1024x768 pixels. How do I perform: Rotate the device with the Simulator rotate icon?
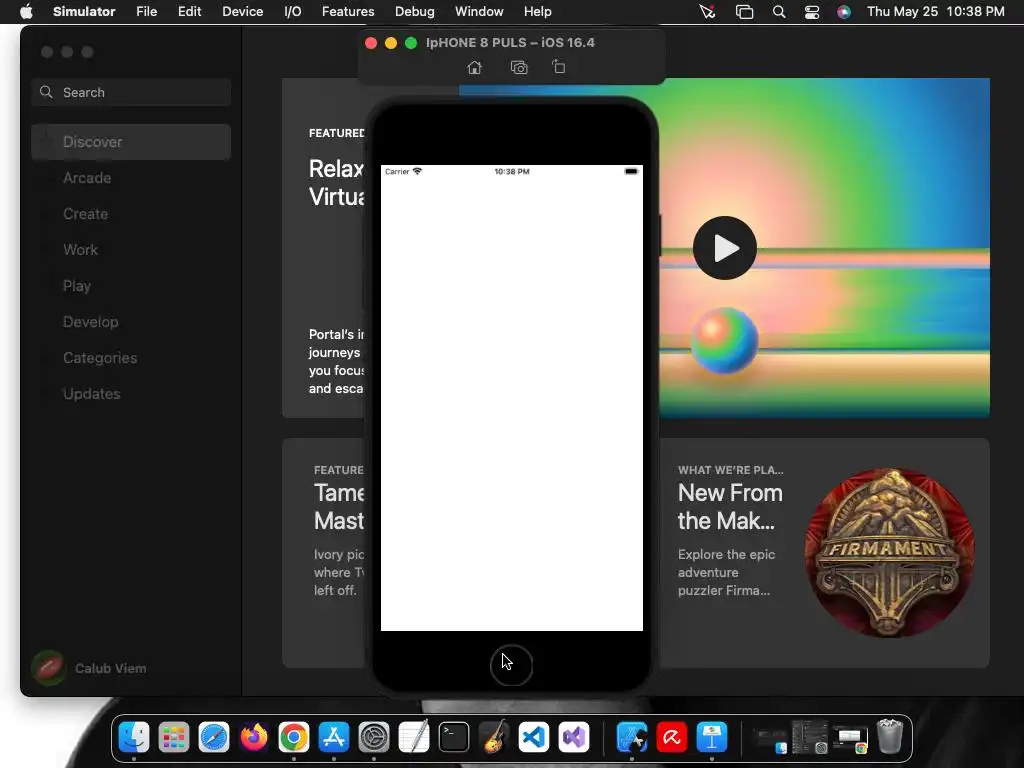pos(559,67)
